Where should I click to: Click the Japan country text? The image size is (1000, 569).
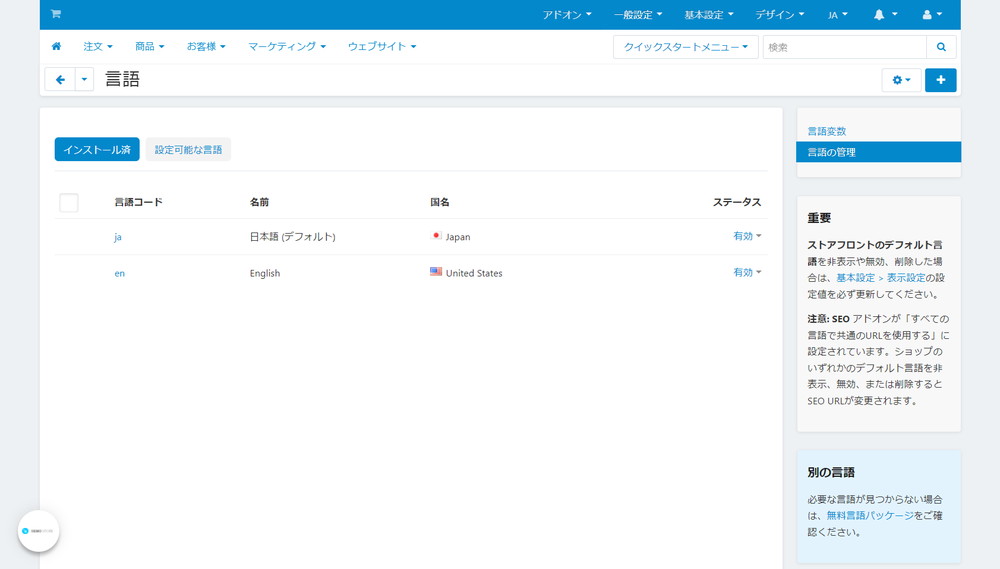tap(458, 237)
